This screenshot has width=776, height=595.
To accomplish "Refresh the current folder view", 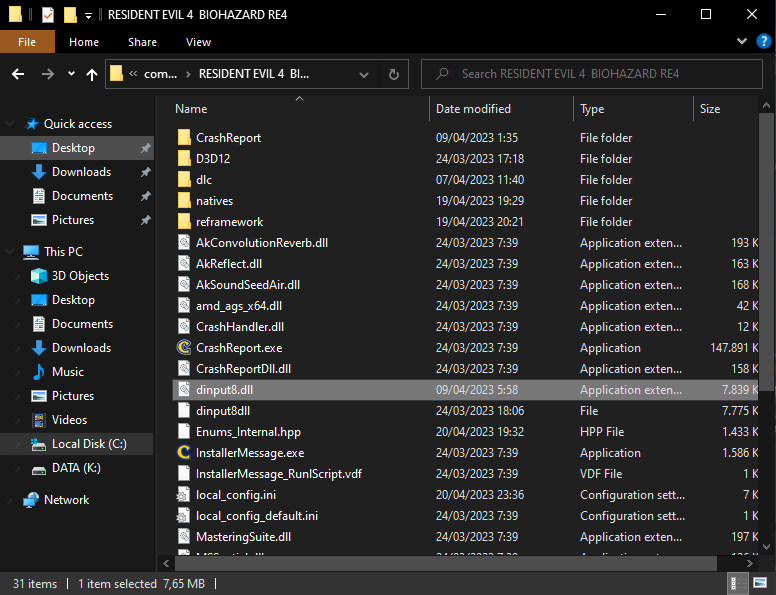I will 394,74.
